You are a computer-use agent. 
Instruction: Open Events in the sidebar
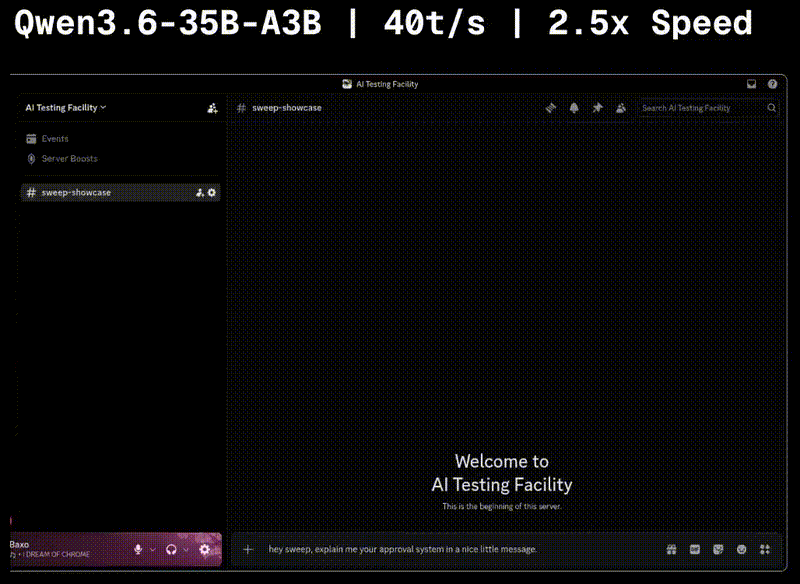point(47,139)
